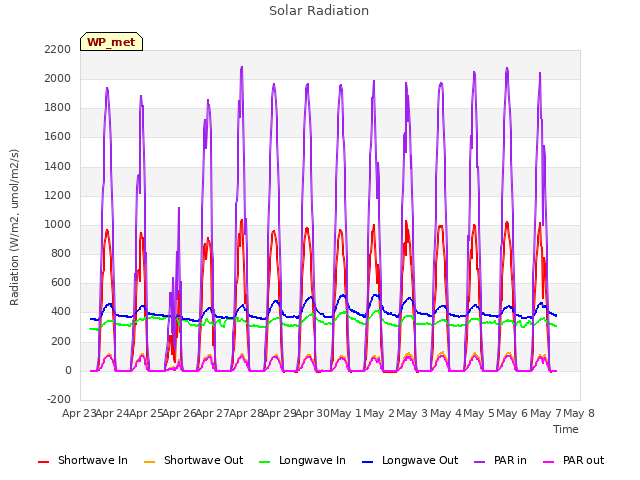Click the 2000 y-axis tick label
Screen dimensions: 640x480
(x=58, y=78)
